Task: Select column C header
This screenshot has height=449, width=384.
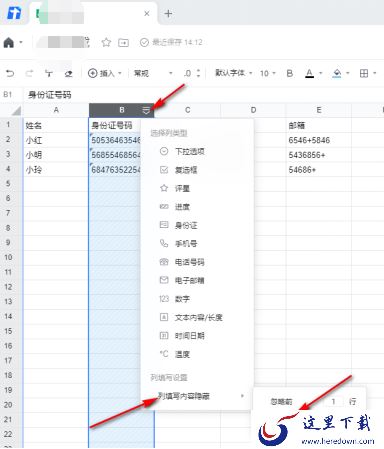Action: [x=188, y=110]
